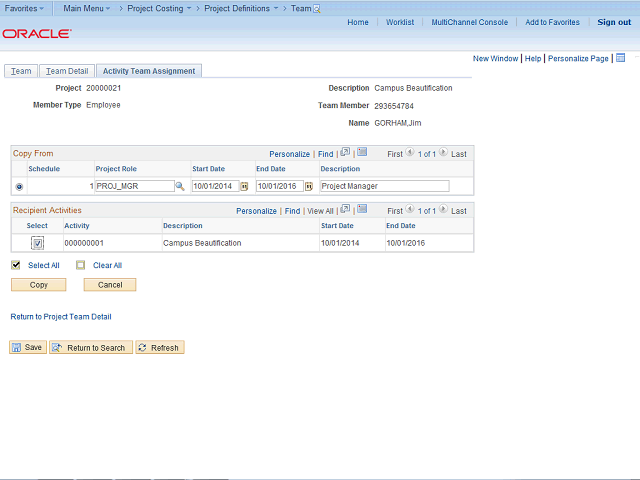Click Copy From download to spreadsheet icon
This screenshot has height=480, width=640.
[x=362, y=152]
